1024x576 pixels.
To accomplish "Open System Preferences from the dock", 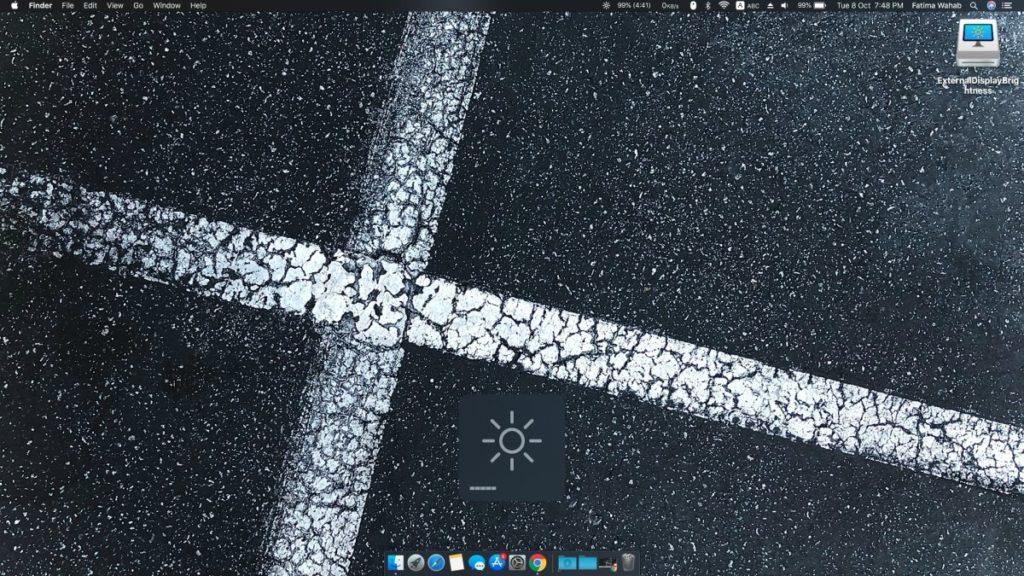I will 517,562.
